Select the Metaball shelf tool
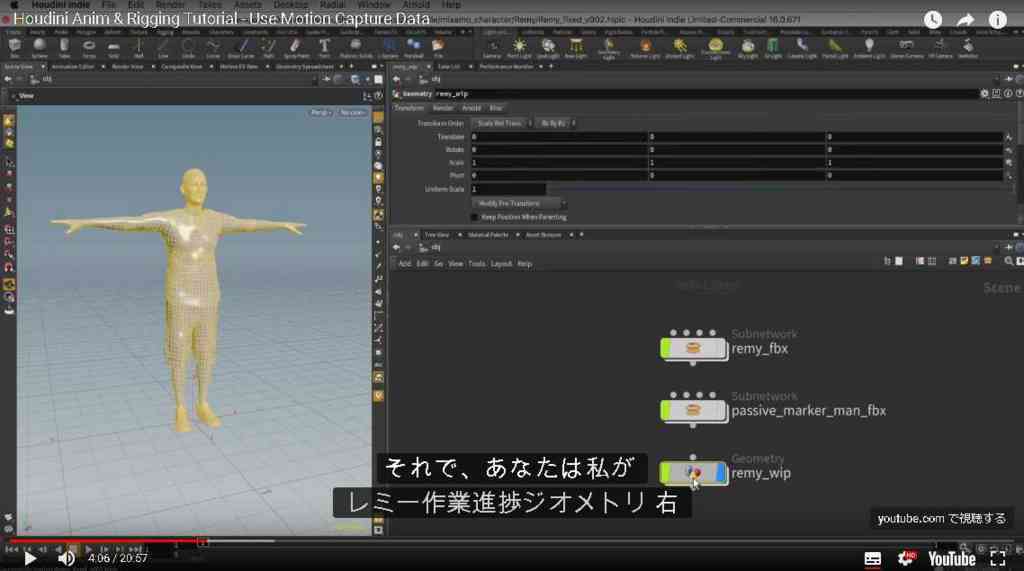 pos(413,47)
